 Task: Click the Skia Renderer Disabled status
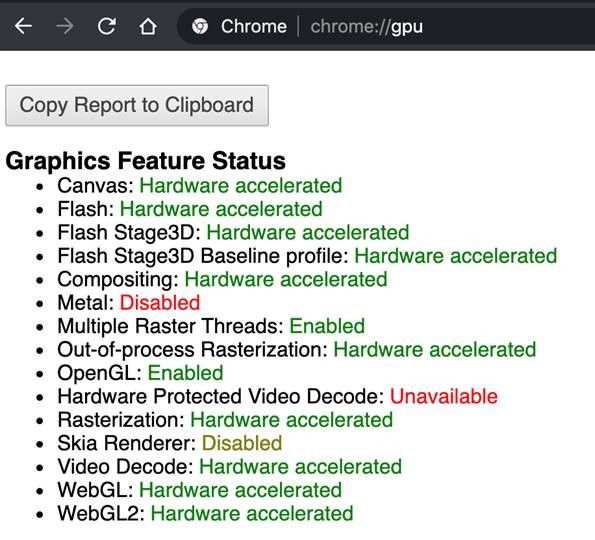pyautogui.click(x=242, y=443)
